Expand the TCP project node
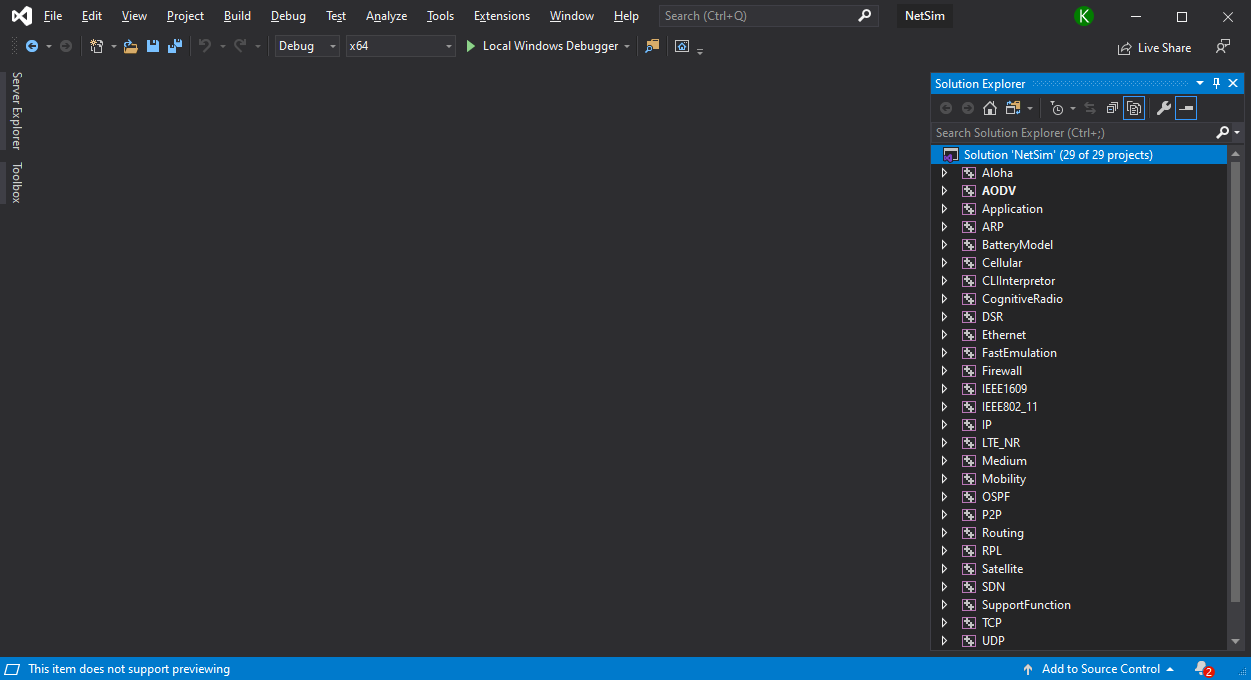Screen dimensions: 1251x680 pos(944,623)
